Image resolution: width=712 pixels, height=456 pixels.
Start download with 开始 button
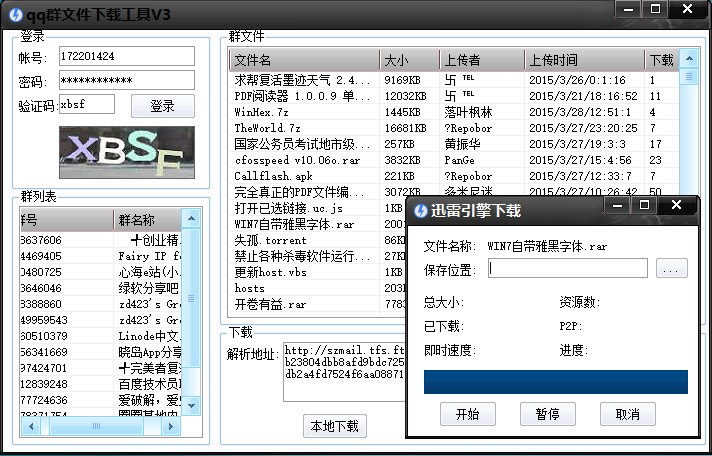click(468, 414)
